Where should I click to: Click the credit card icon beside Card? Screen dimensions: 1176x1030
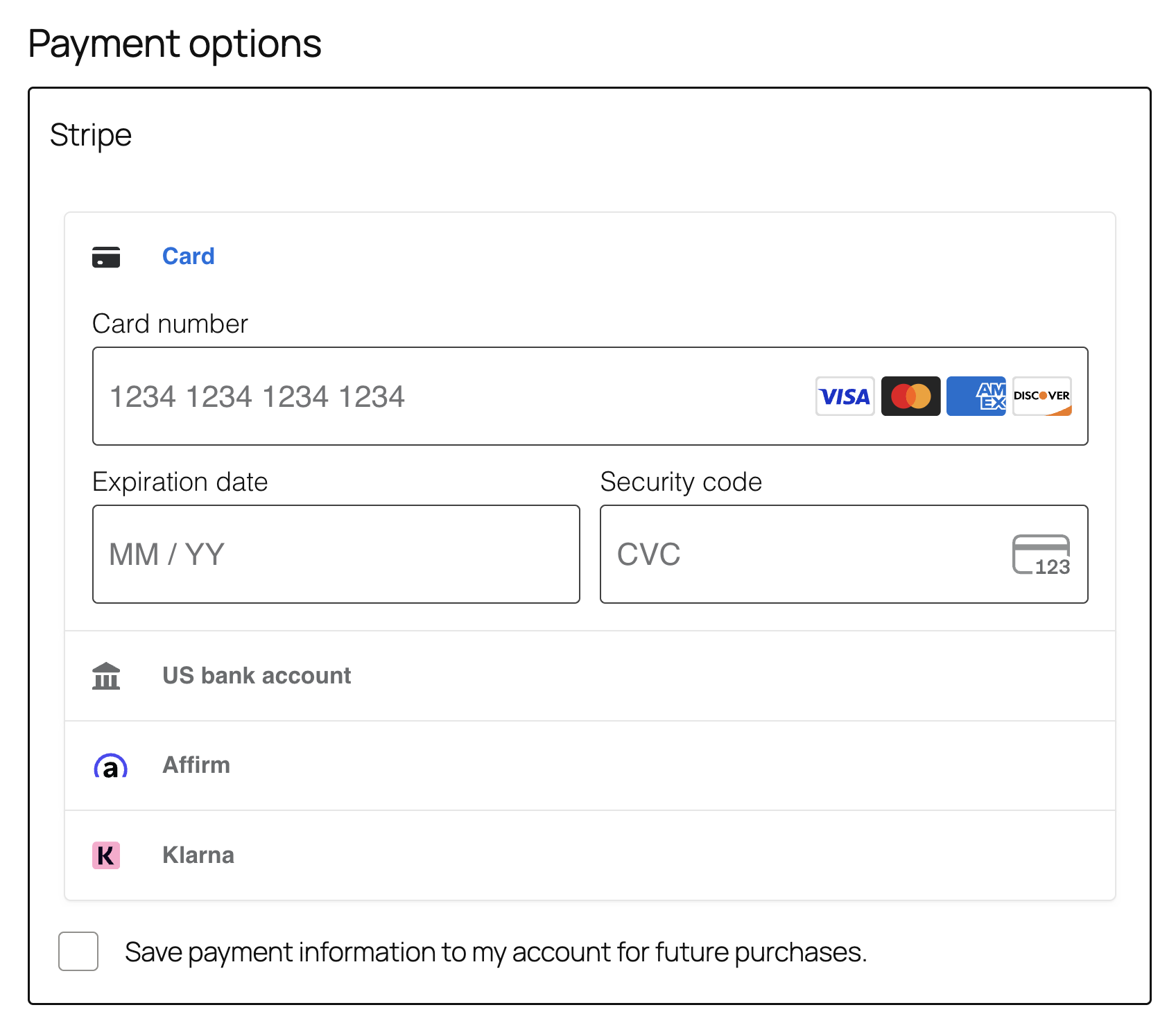106,256
